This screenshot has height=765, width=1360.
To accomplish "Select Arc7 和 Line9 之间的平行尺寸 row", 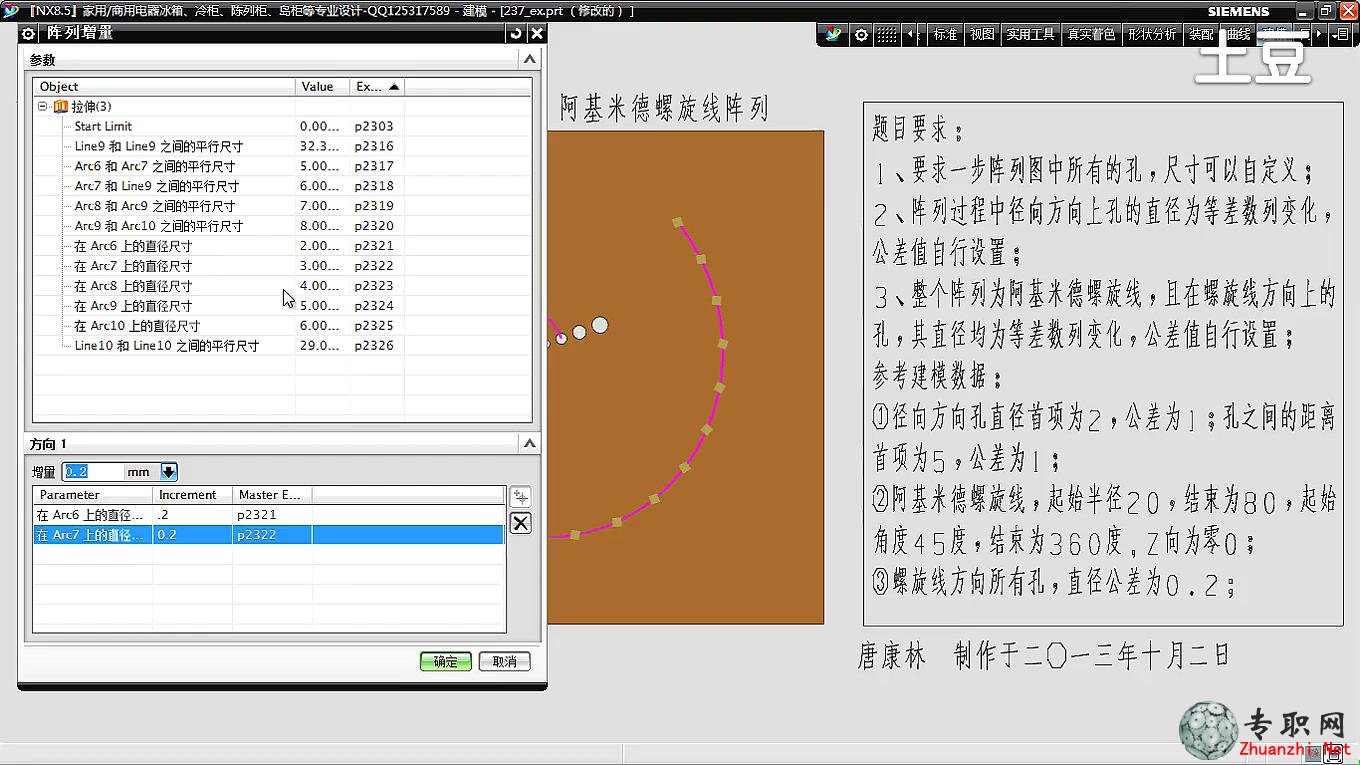I will (x=282, y=186).
